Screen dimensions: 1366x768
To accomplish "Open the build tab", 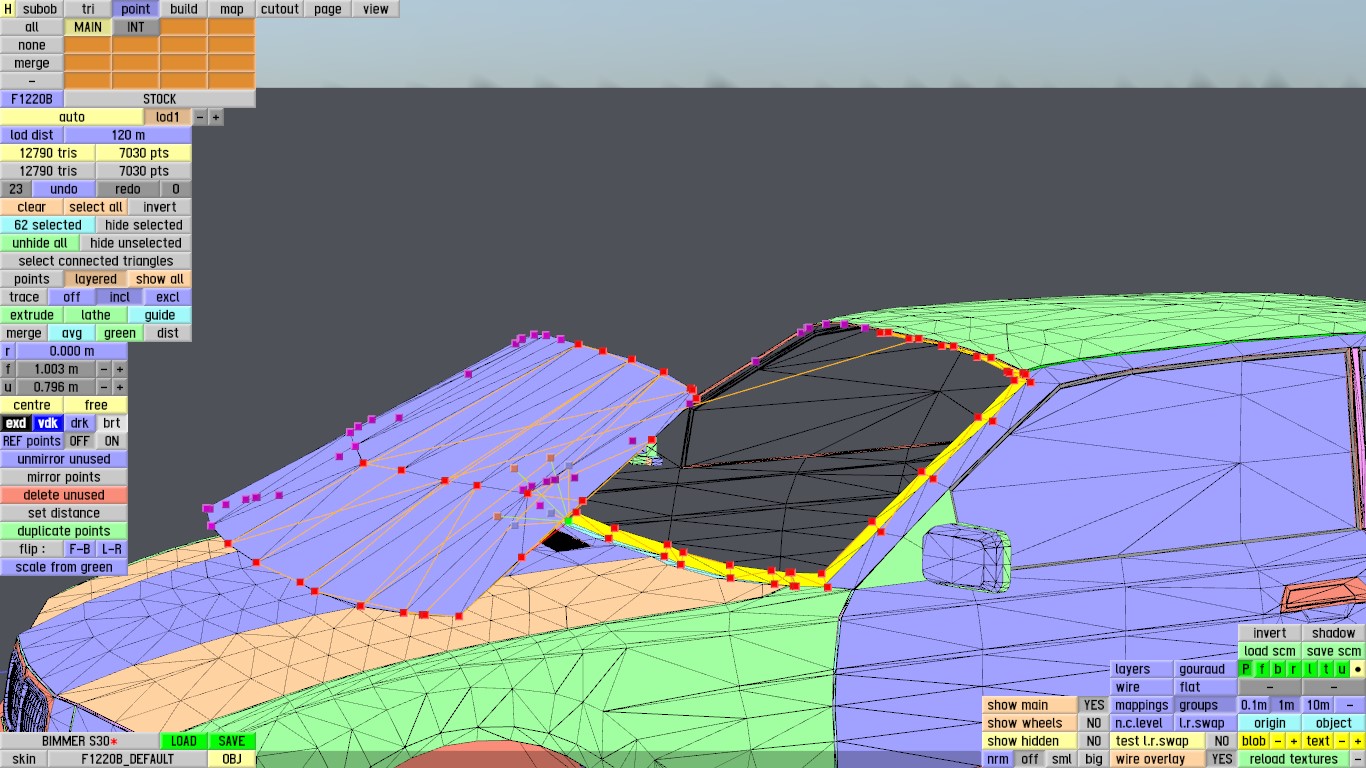I will click(184, 9).
